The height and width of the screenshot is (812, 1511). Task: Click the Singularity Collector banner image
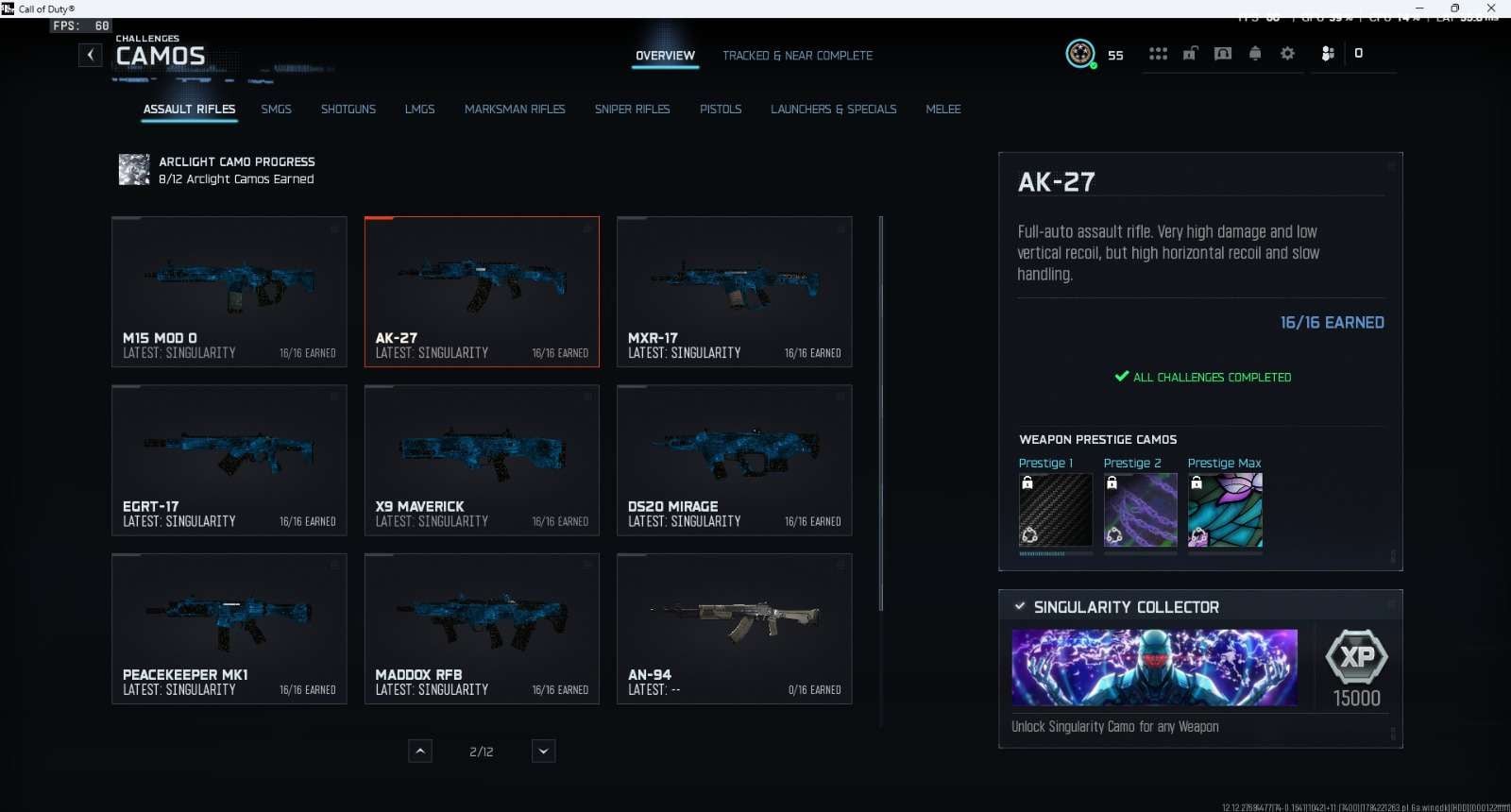pyautogui.click(x=1154, y=668)
